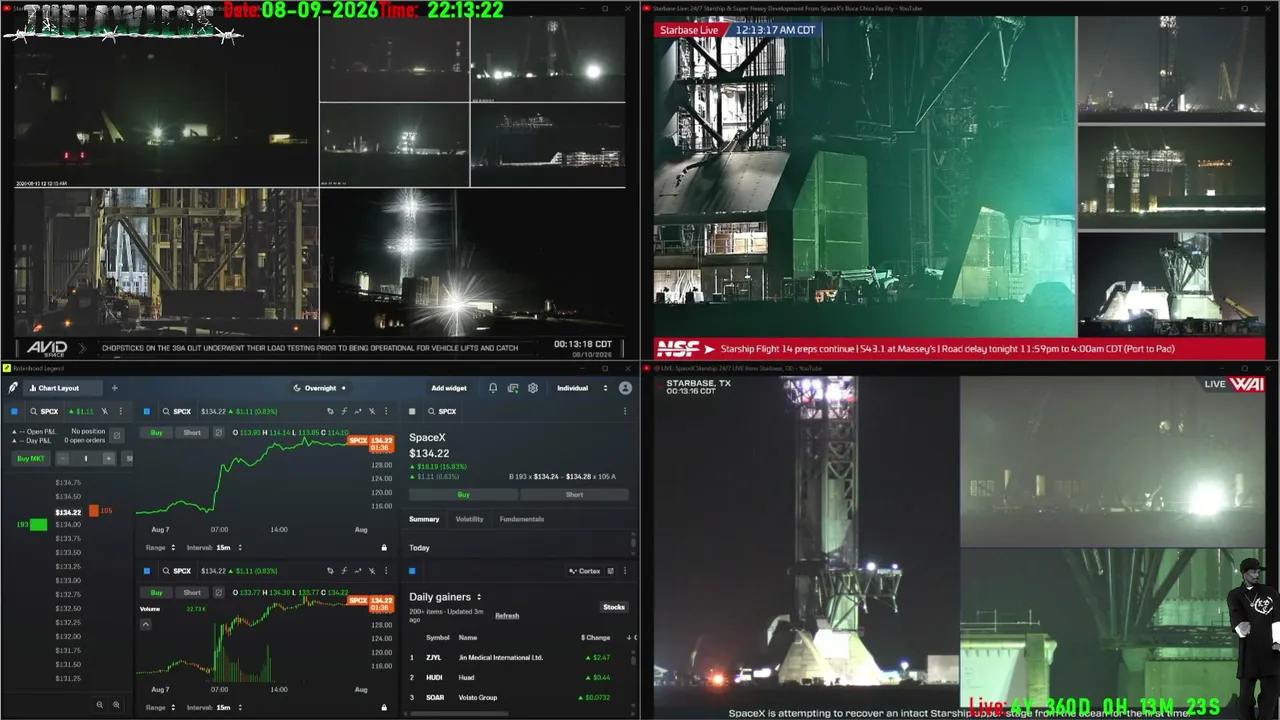Click Short on the lower SPCX chart

click(x=192, y=593)
